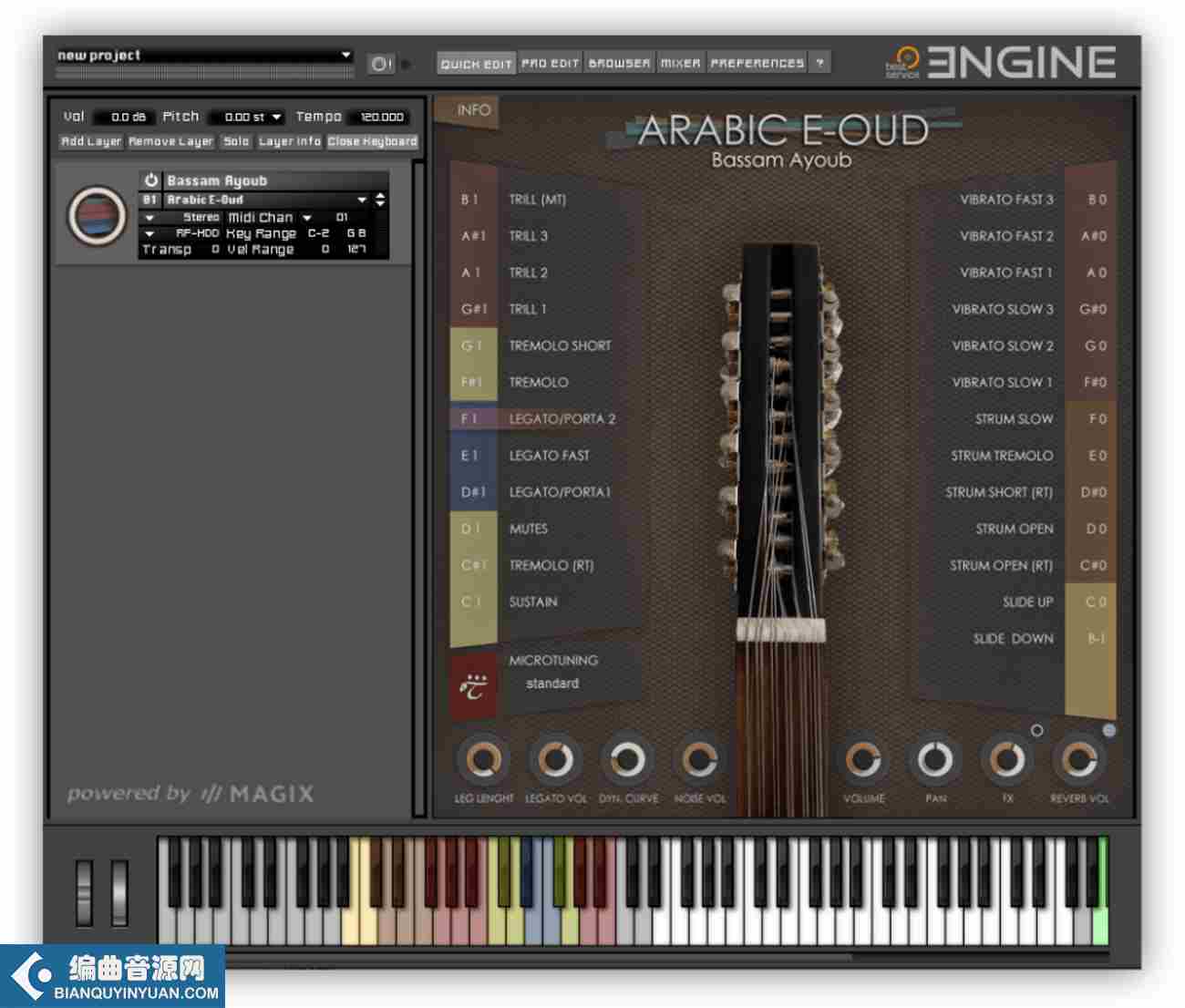Open the Arabic E-Oud preset dropdown
Screen dimensions: 1185x1008
click(x=362, y=200)
